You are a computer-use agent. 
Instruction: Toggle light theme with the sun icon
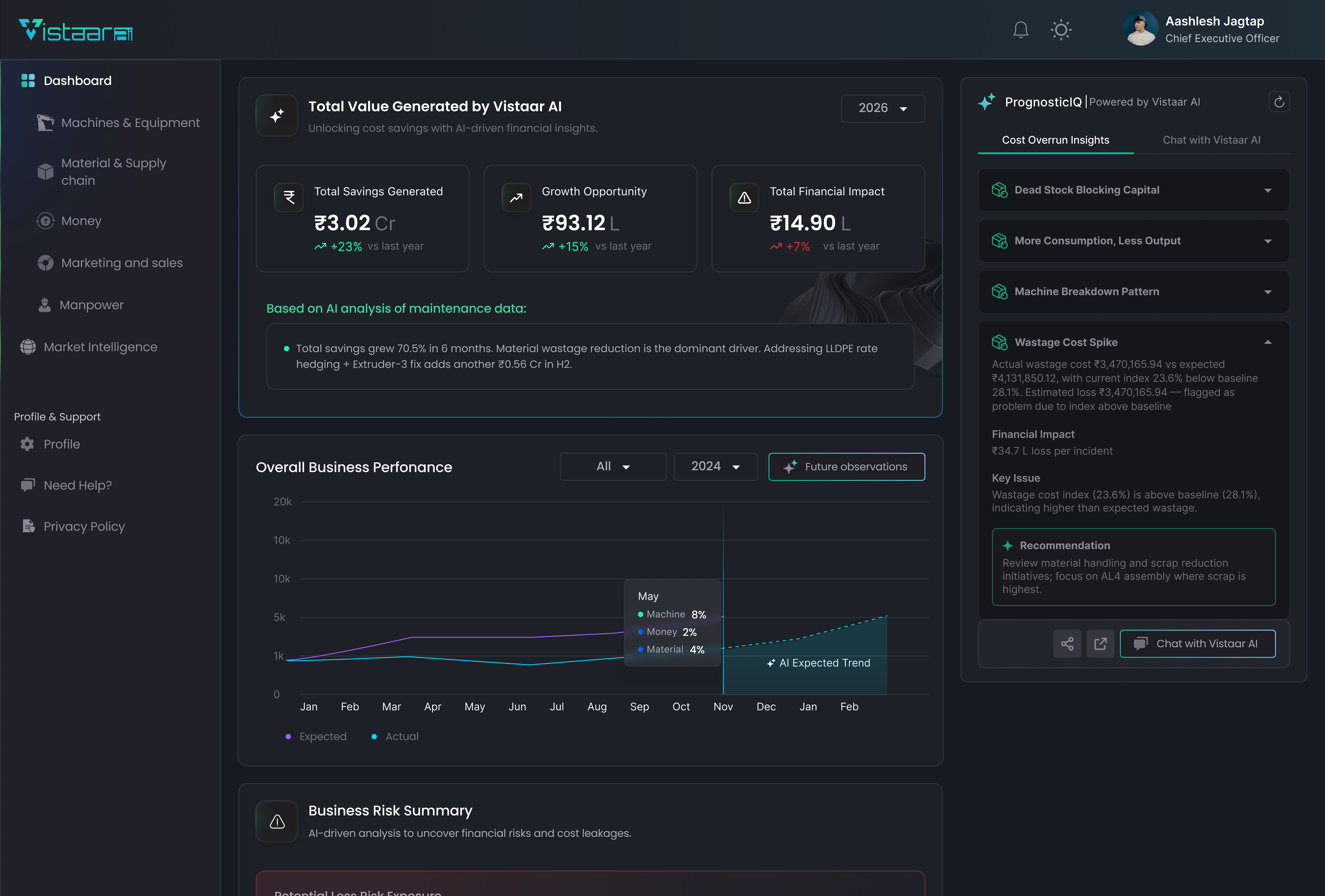1061,30
